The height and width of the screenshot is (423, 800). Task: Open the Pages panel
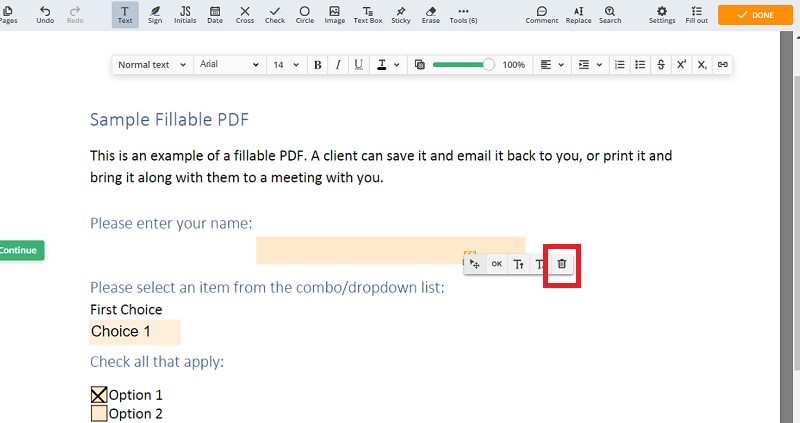pos(7,15)
